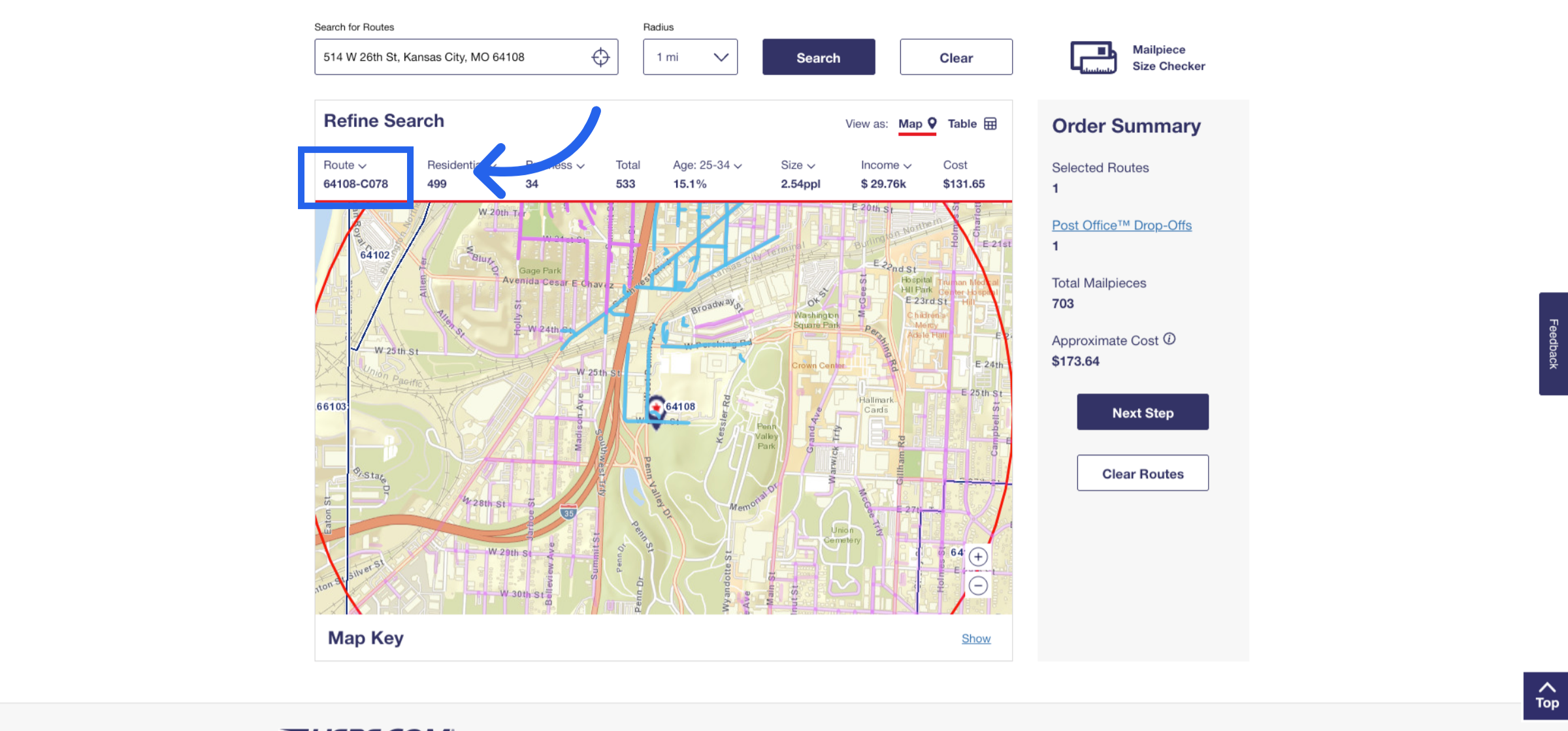This screenshot has width=1568, height=731.
Task: Click the Next Step button
Action: [1142, 412]
